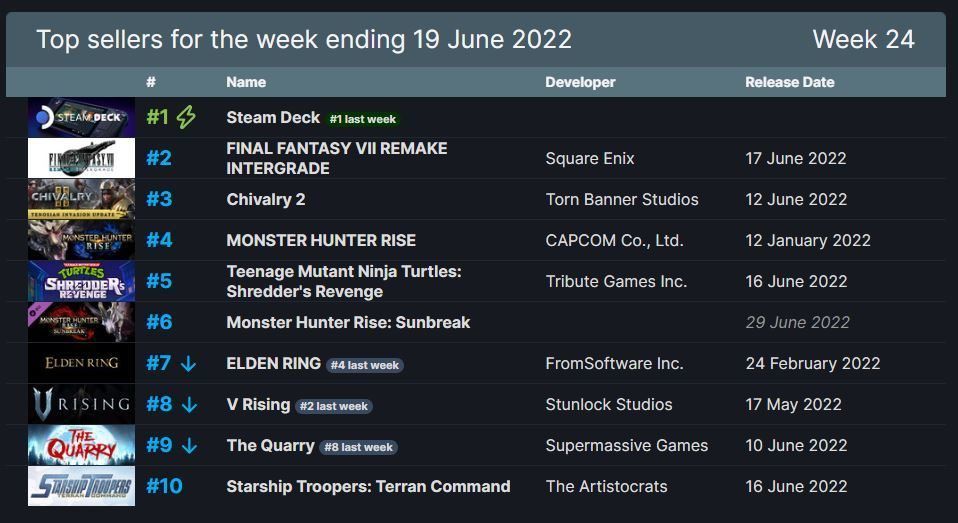Open MONSTER HUNTER RISE game link
Viewport: 958px width, 523px height.
[x=321, y=240]
